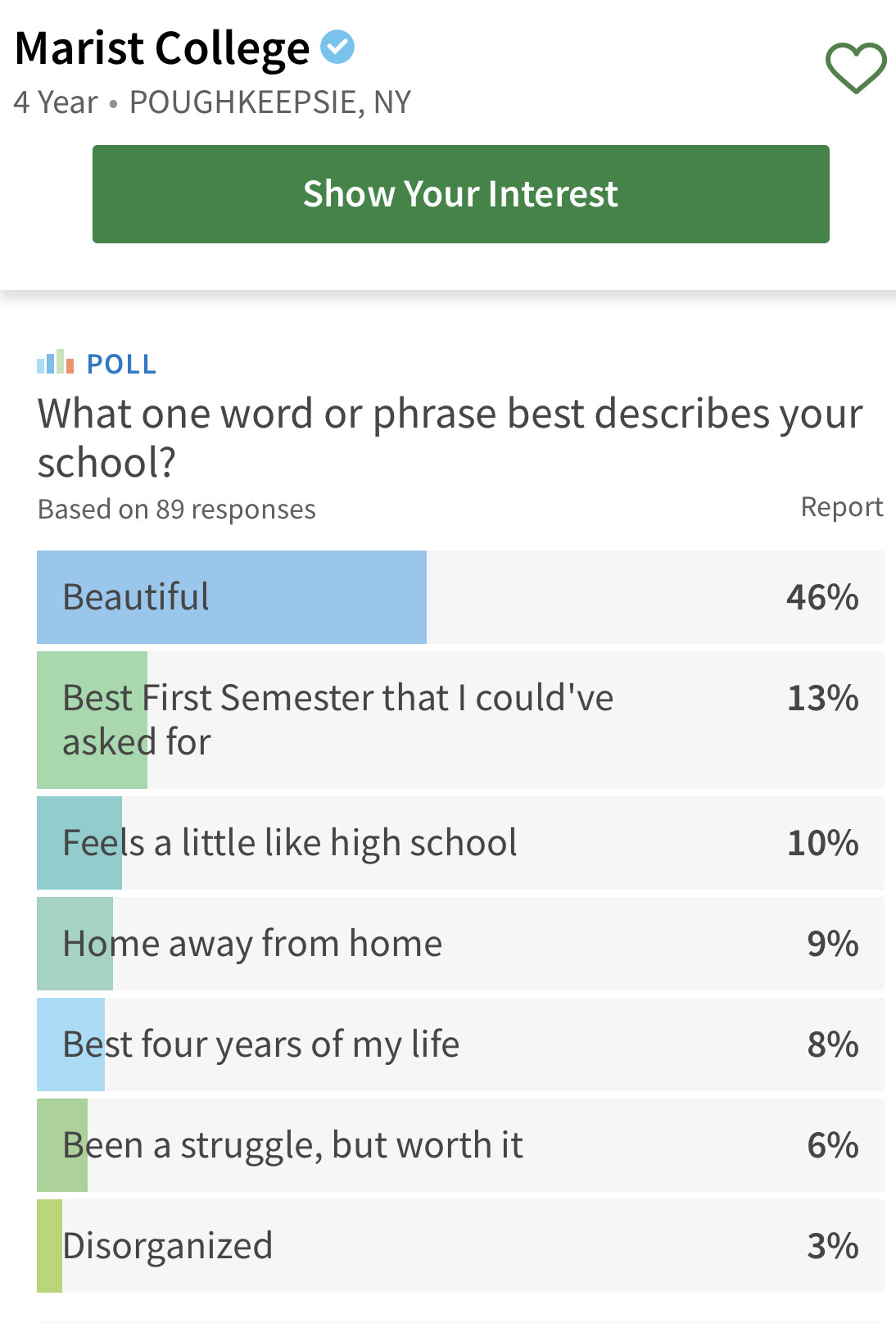Select Home away from home option
Viewport: 896px width, 1323px height.
click(x=460, y=944)
